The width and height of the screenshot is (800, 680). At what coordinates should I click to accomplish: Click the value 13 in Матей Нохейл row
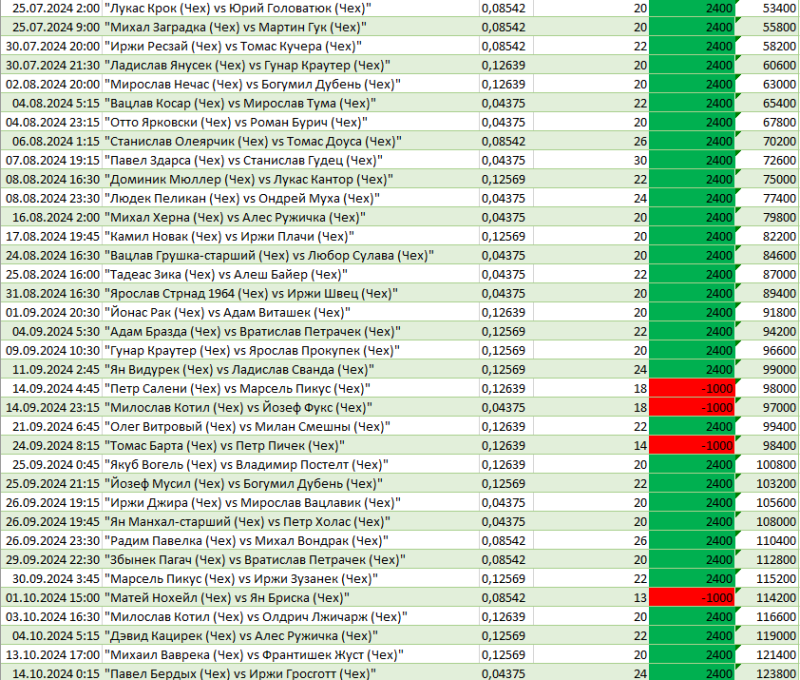tap(640, 597)
